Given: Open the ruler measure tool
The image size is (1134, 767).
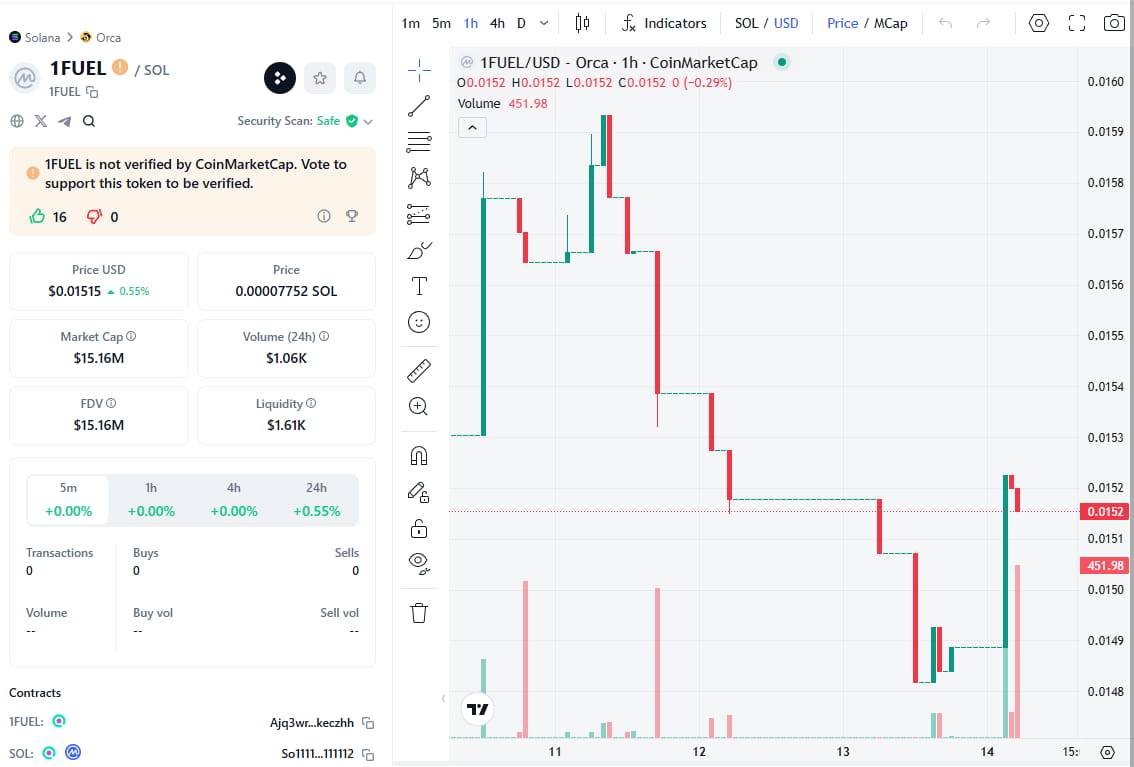Looking at the screenshot, I should [x=419, y=371].
